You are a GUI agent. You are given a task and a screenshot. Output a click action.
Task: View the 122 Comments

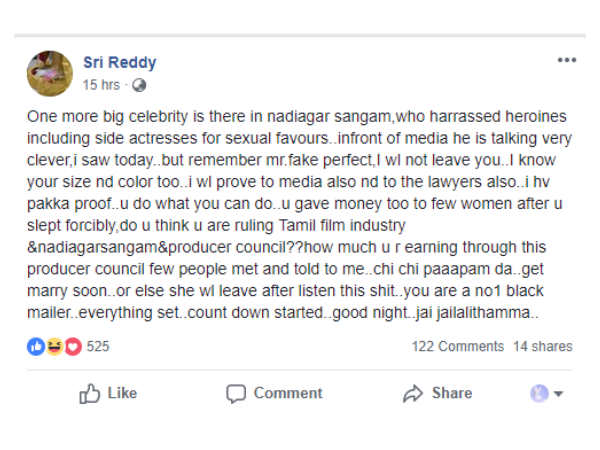(x=457, y=346)
